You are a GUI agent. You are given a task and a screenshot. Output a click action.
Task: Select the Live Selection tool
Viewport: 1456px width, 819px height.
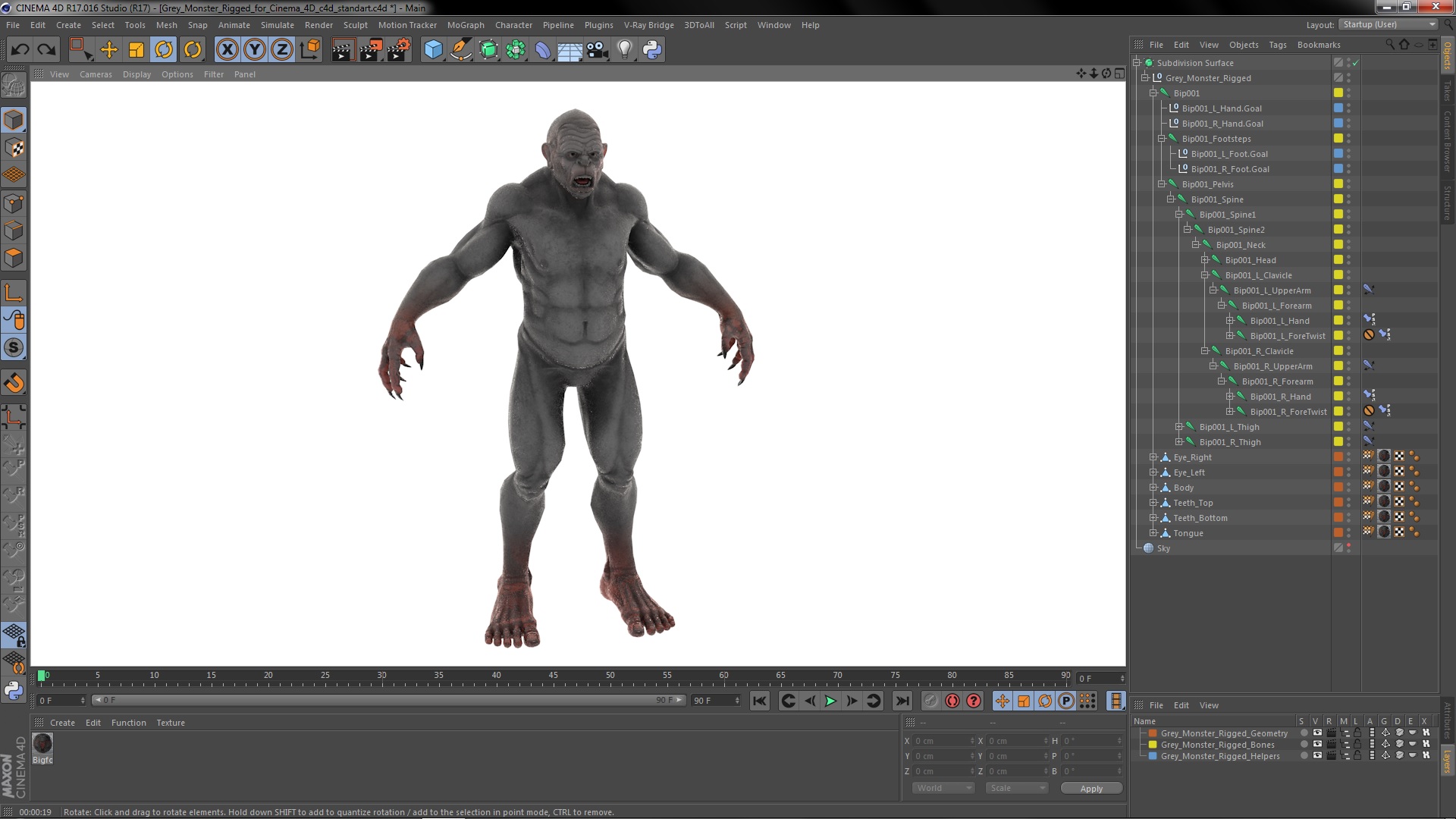pos(80,50)
